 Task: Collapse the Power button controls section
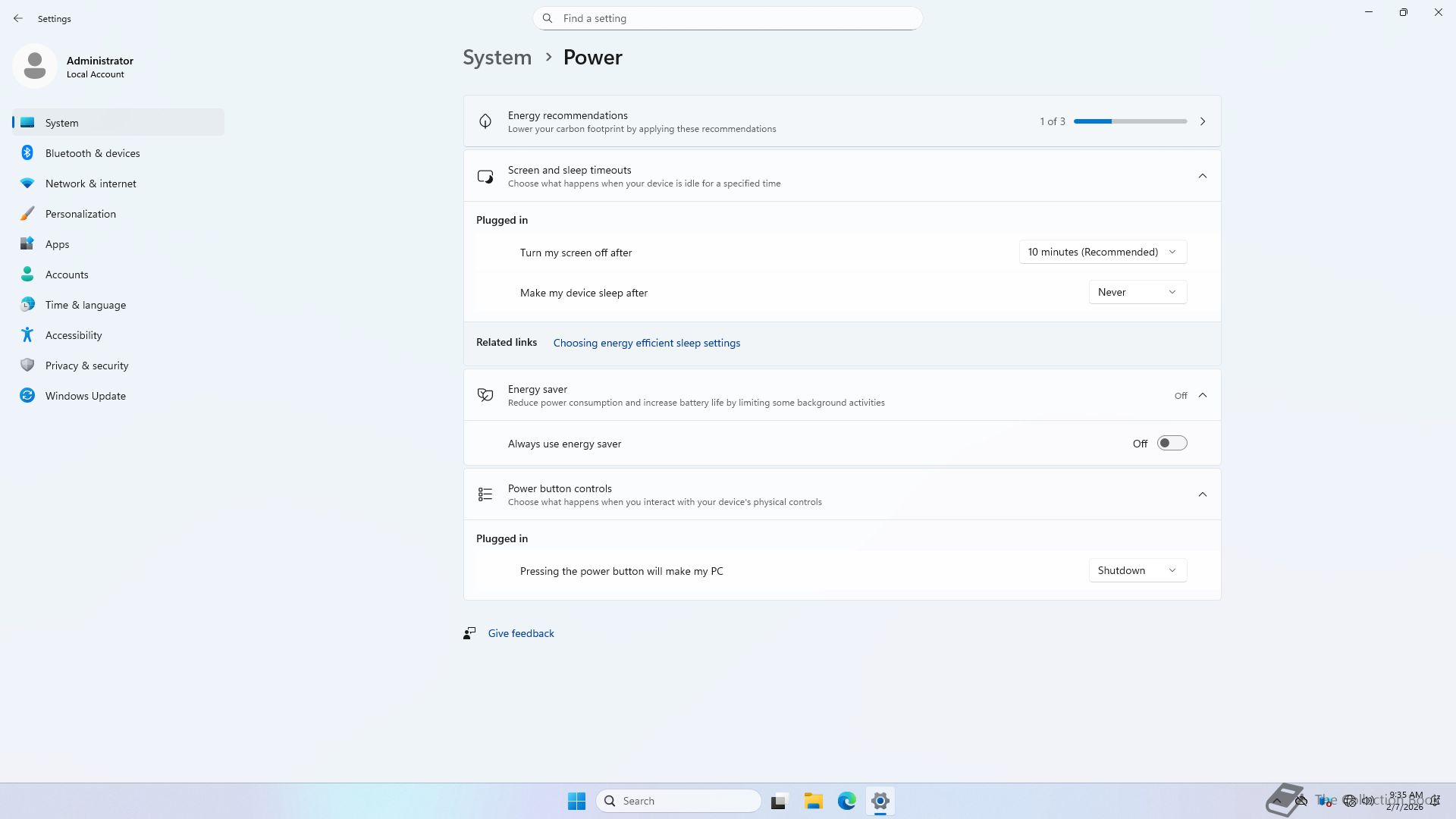tap(1202, 494)
